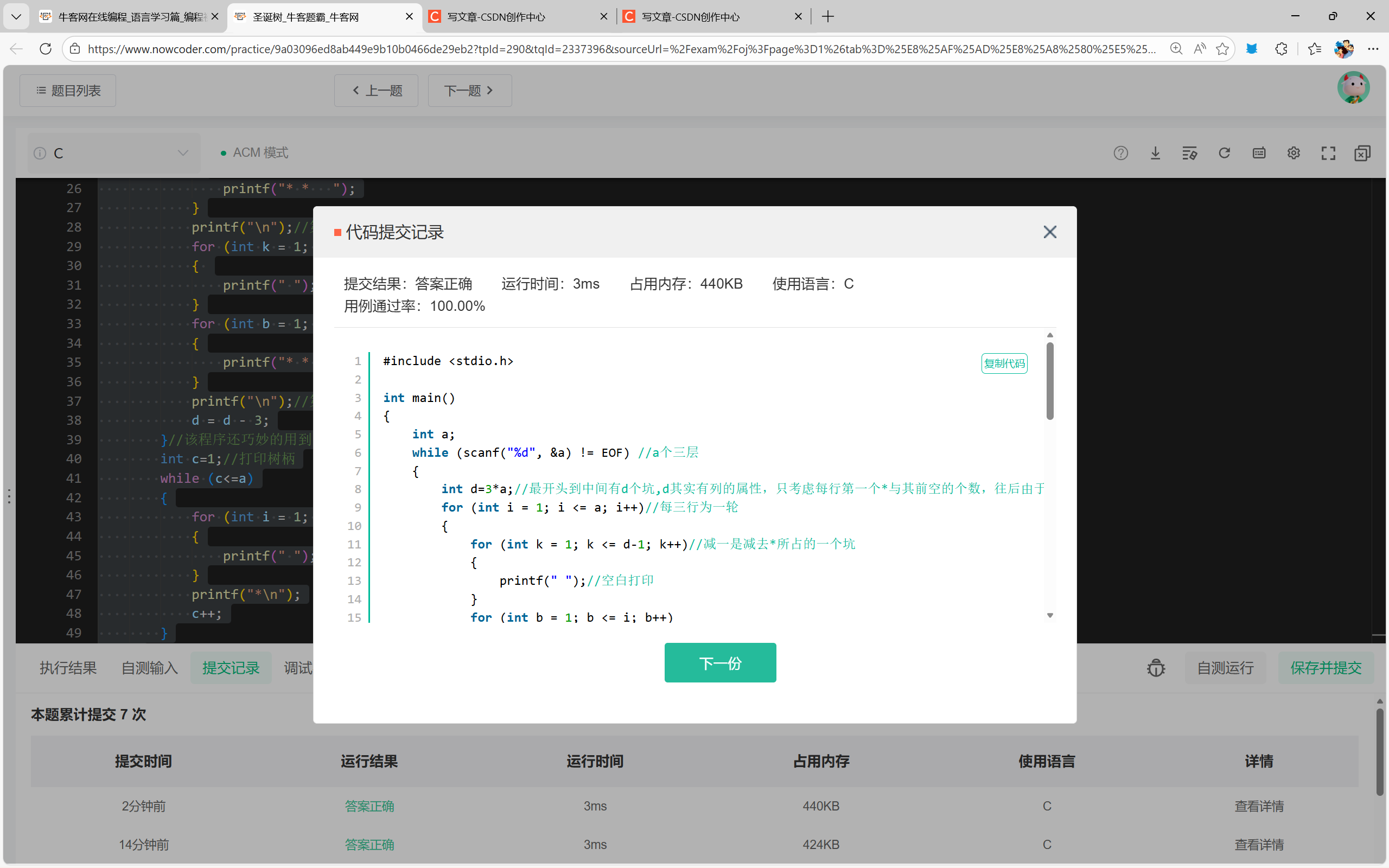Open the editor settings gear icon

[x=1293, y=154]
